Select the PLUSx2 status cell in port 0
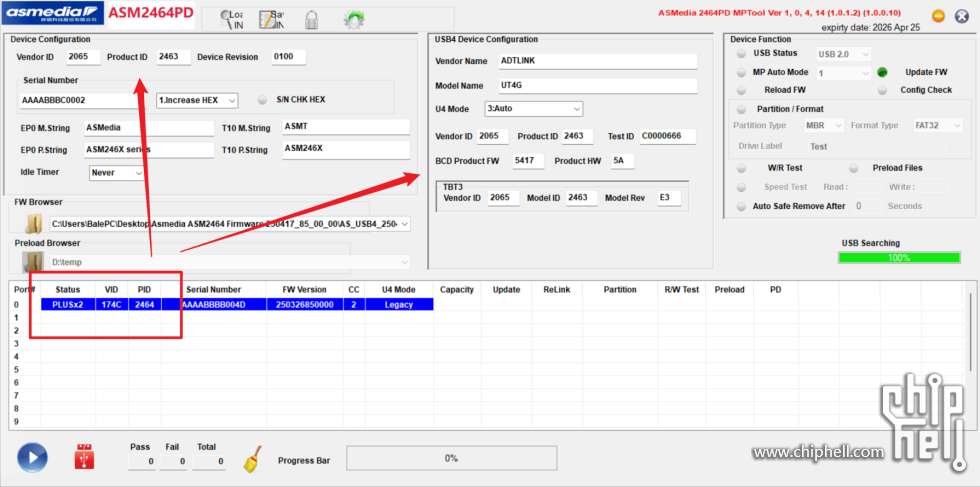 click(x=68, y=304)
